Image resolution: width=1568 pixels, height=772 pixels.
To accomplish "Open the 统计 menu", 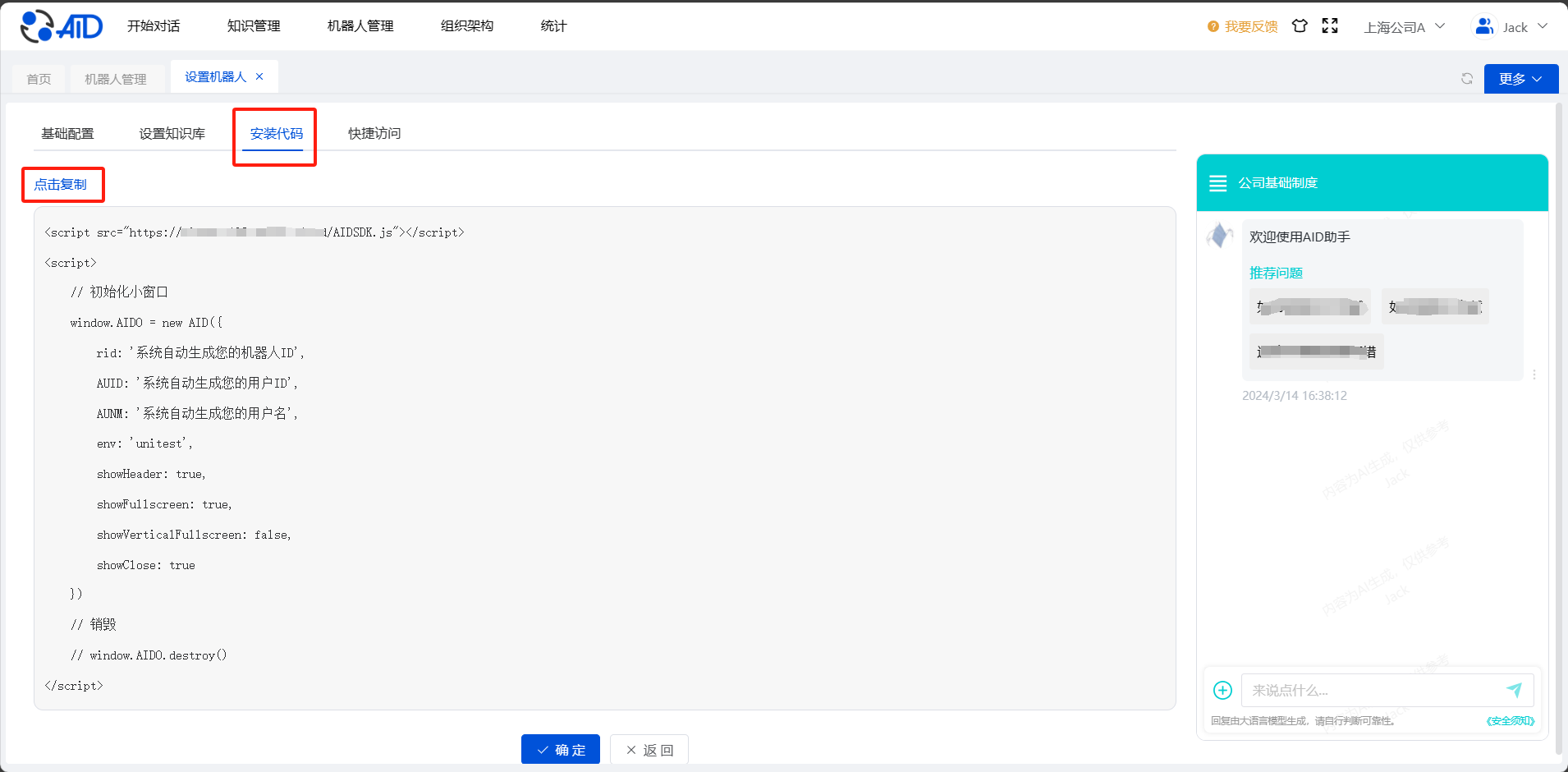I will (x=553, y=26).
